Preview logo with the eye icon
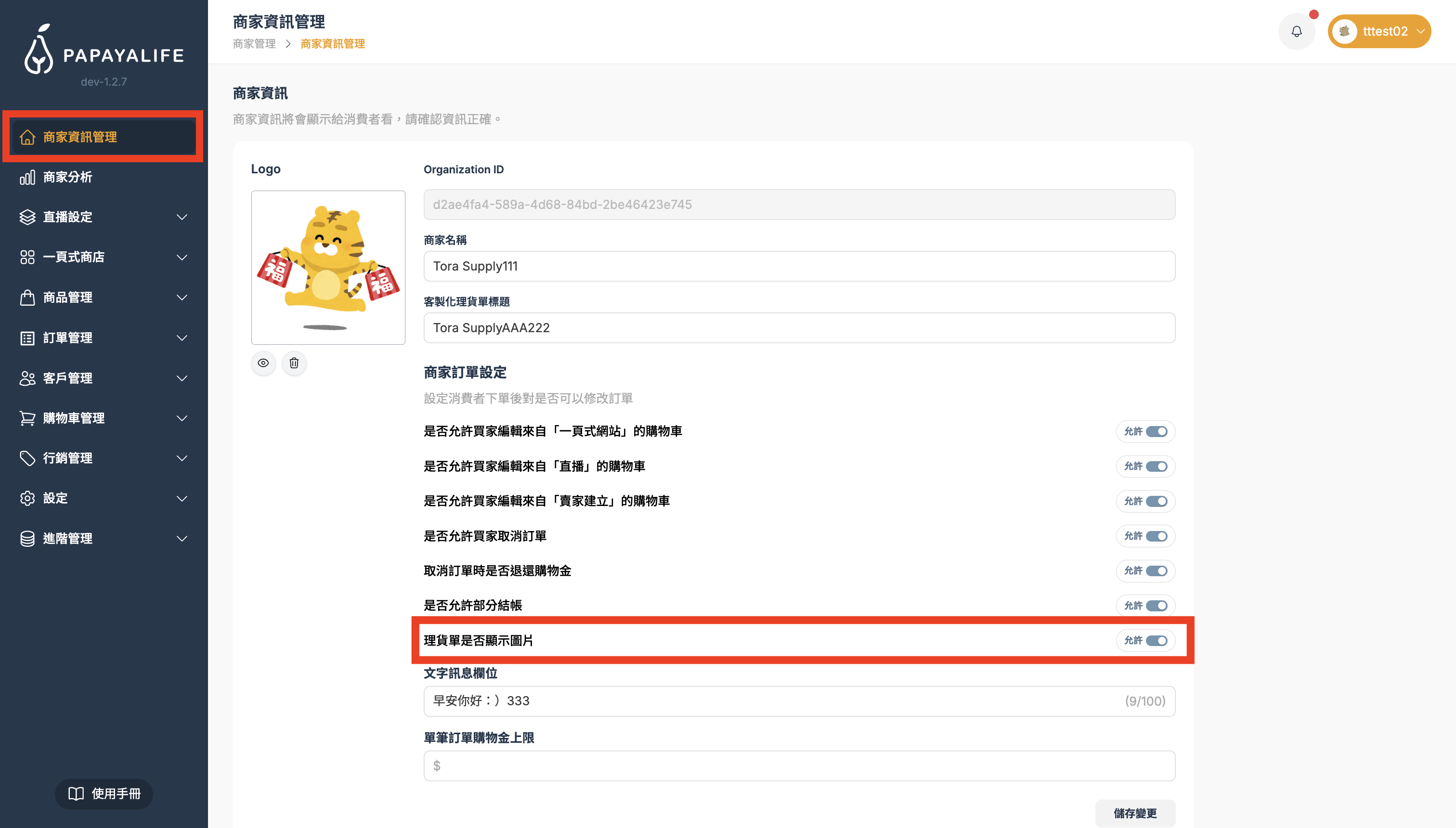Screen dimensions: 1456x828 (263, 363)
